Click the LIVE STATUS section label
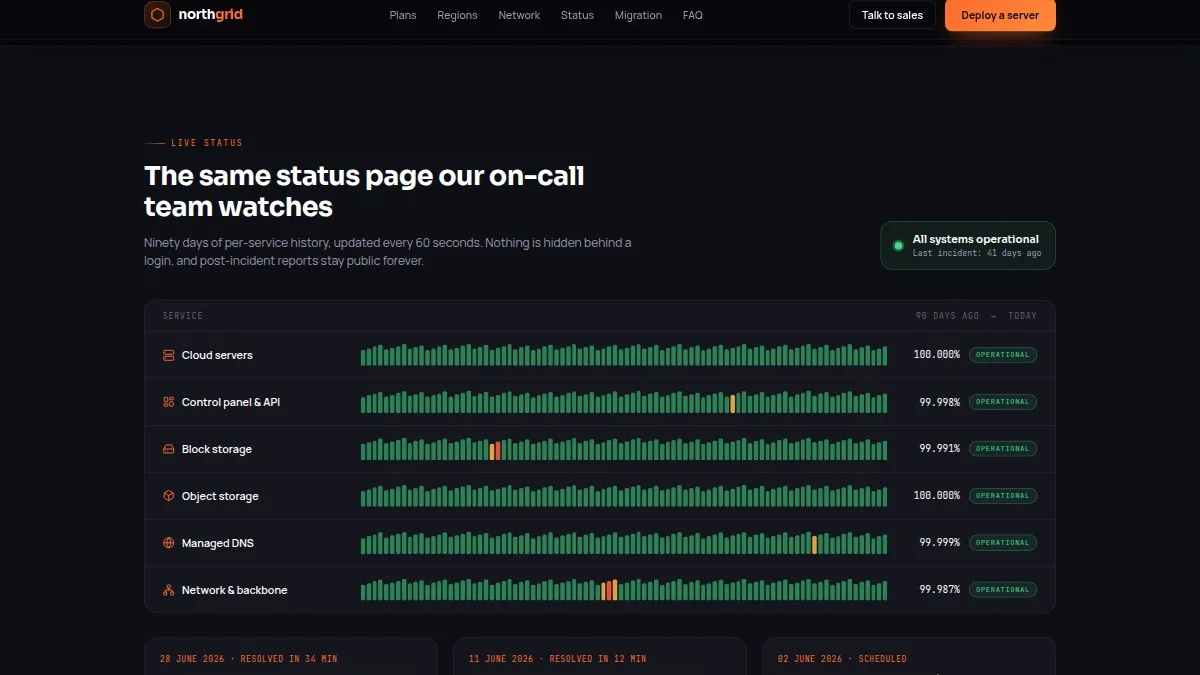The height and width of the screenshot is (675, 1200). [x=207, y=143]
